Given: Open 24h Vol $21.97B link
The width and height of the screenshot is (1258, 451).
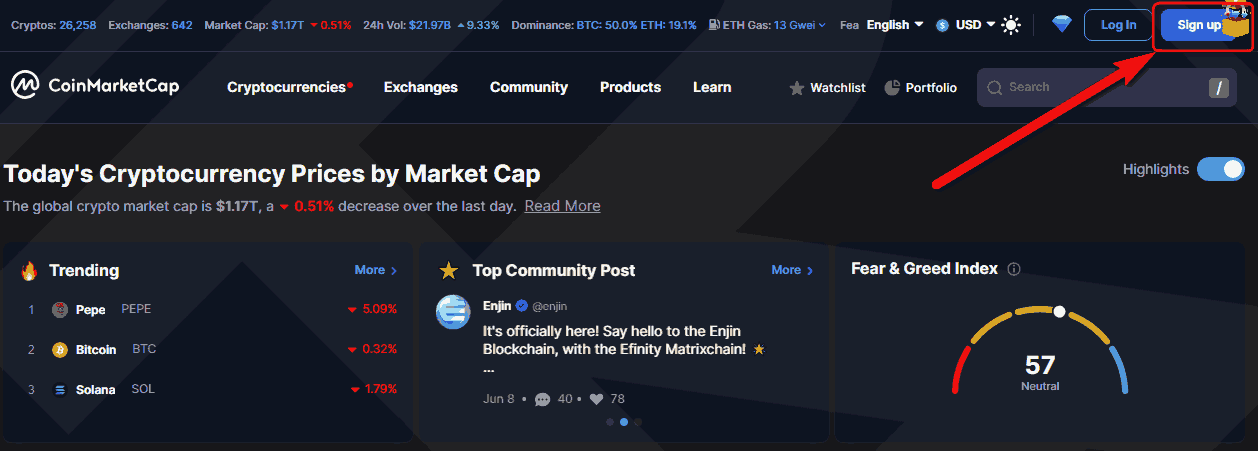Looking at the screenshot, I should pyautogui.click(x=430, y=25).
